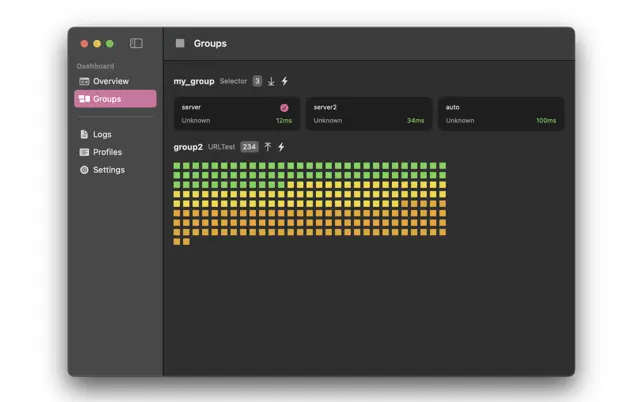Click the Settings gear icon
The image size is (643, 402).
(85, 170)
